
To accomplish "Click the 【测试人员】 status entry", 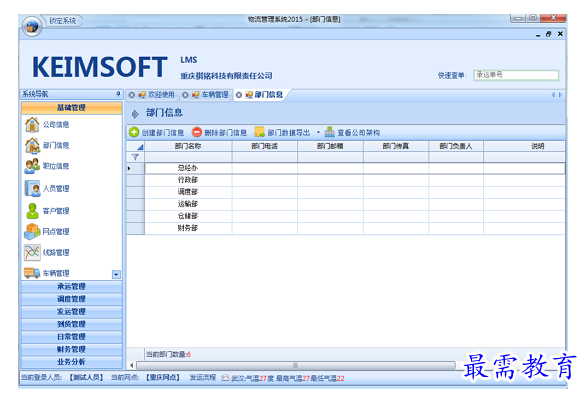I will (x=86, y=377).
